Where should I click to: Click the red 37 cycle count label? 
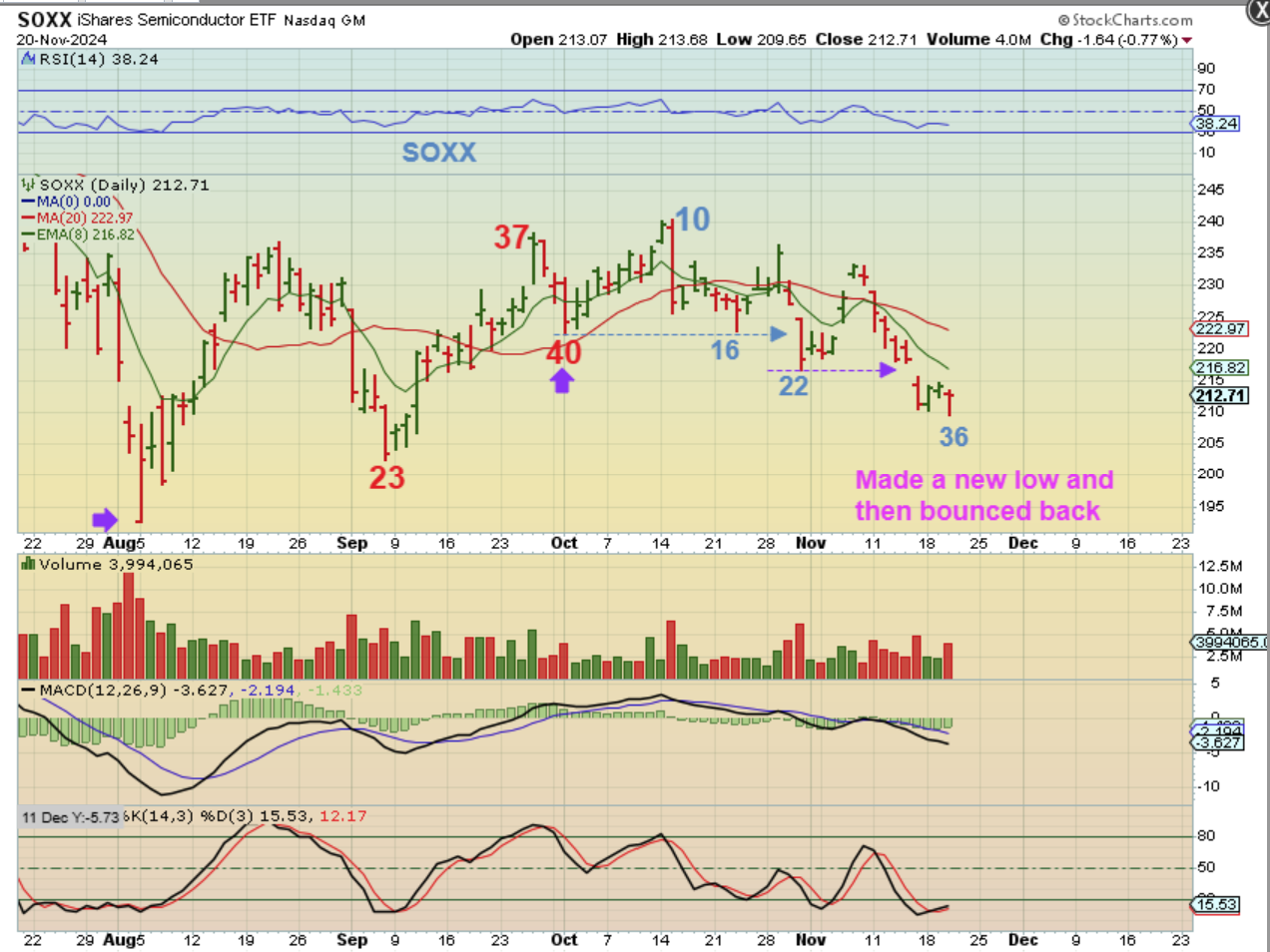point(511,237)
